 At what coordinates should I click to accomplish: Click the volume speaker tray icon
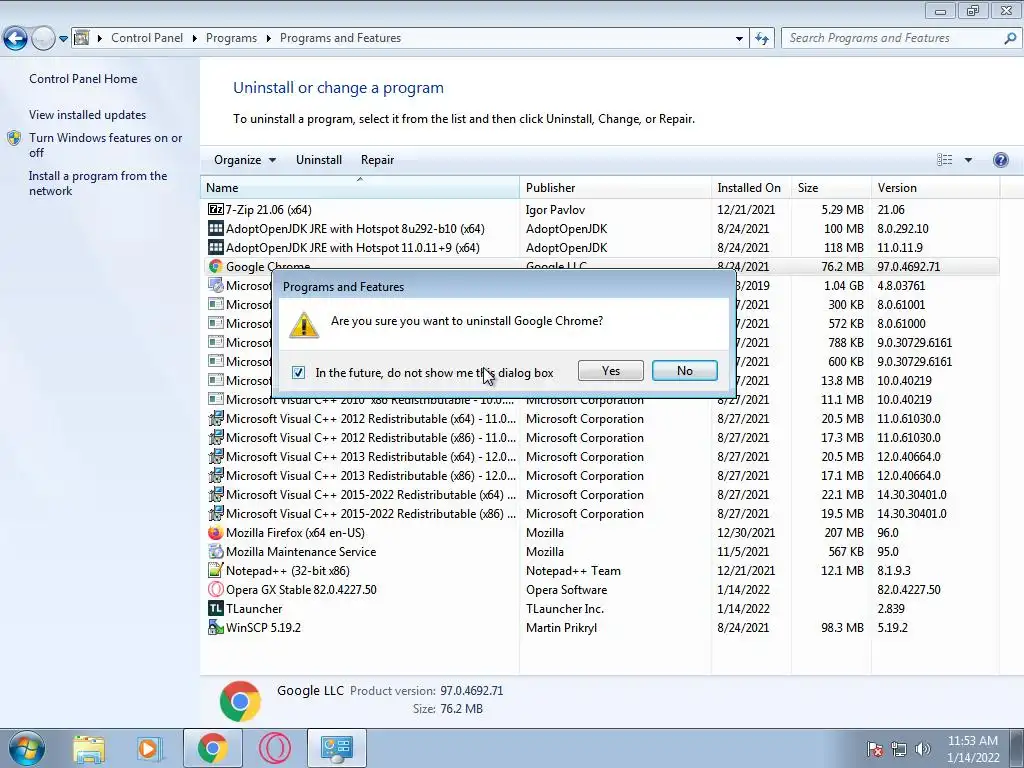(923, 749)
